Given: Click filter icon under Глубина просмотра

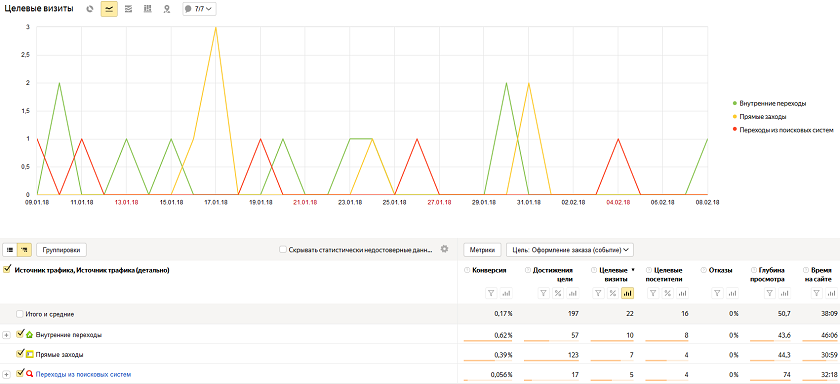Looking at the screenshot, I should [x=769, y=293].
